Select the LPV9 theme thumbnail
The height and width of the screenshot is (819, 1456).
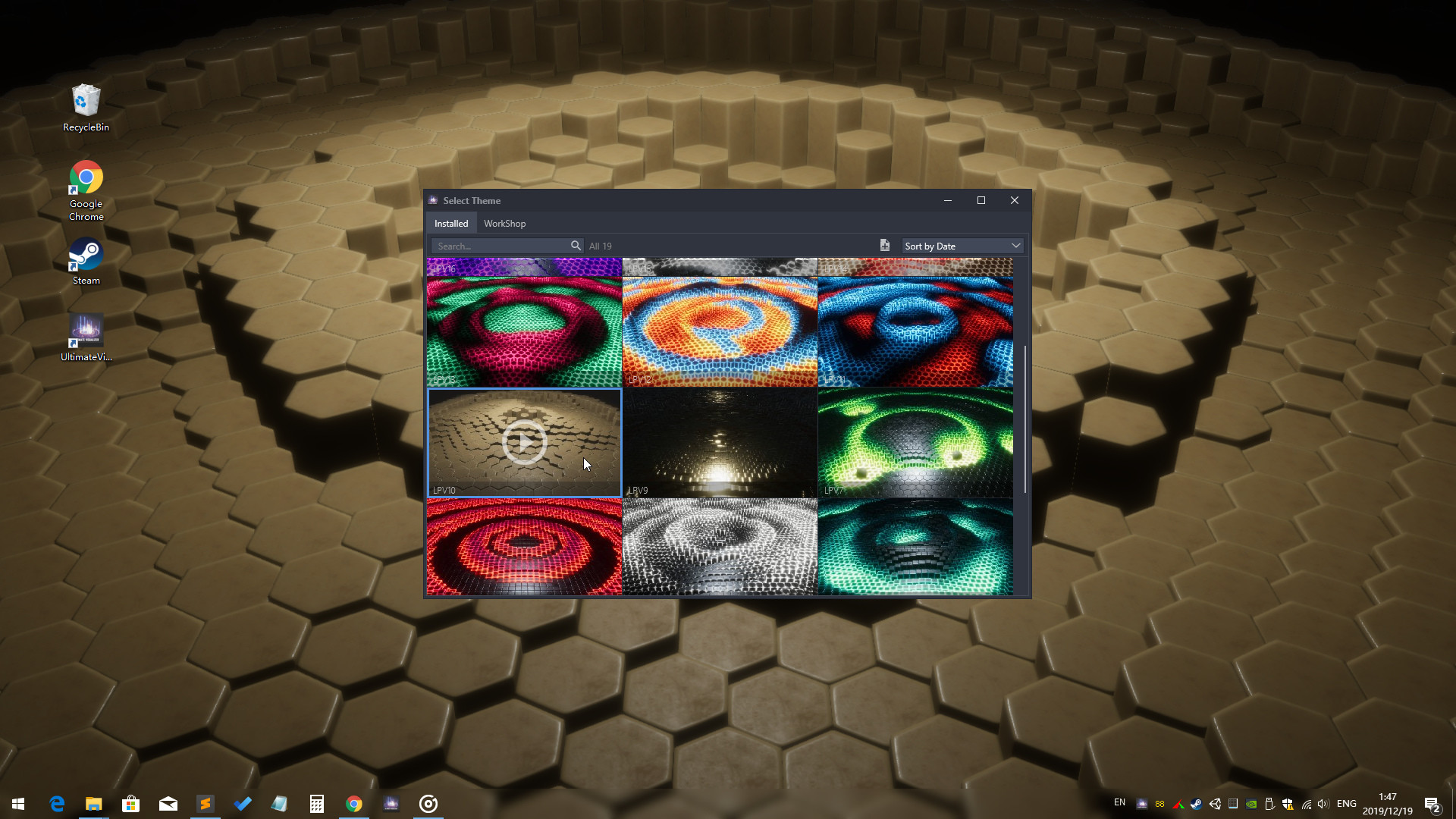[720, 442]
